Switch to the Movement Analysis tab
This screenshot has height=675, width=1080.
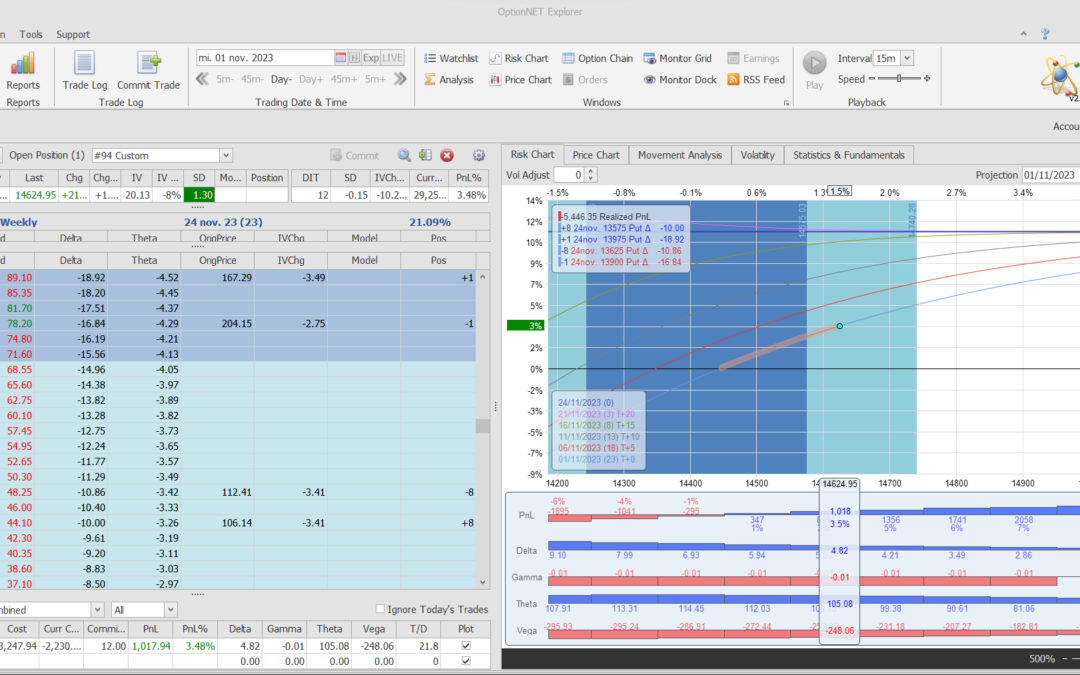pyautogui.click(x=680, y=155)
